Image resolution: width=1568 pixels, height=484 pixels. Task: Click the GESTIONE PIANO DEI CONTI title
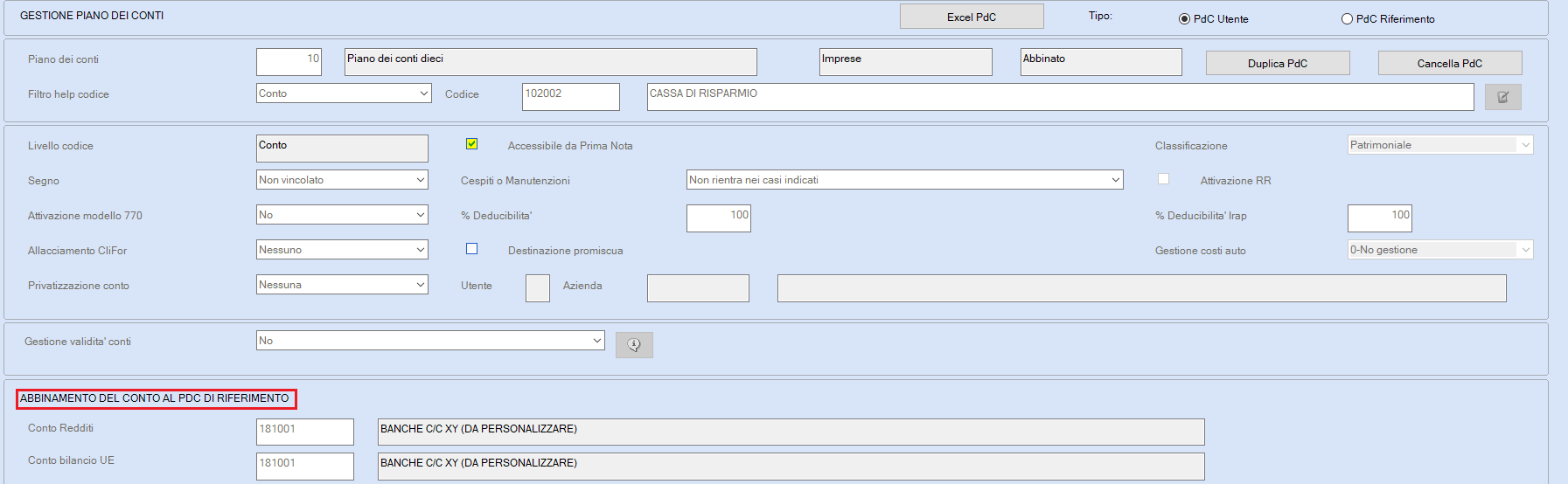pos(92,16)
